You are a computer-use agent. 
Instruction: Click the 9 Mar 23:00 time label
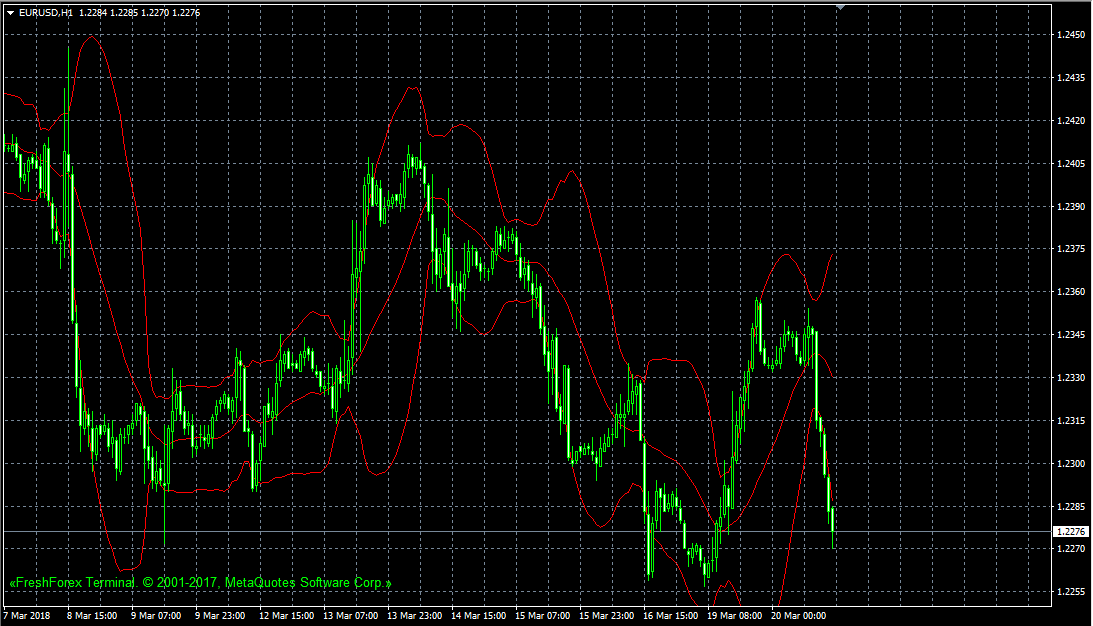(220, 616)
